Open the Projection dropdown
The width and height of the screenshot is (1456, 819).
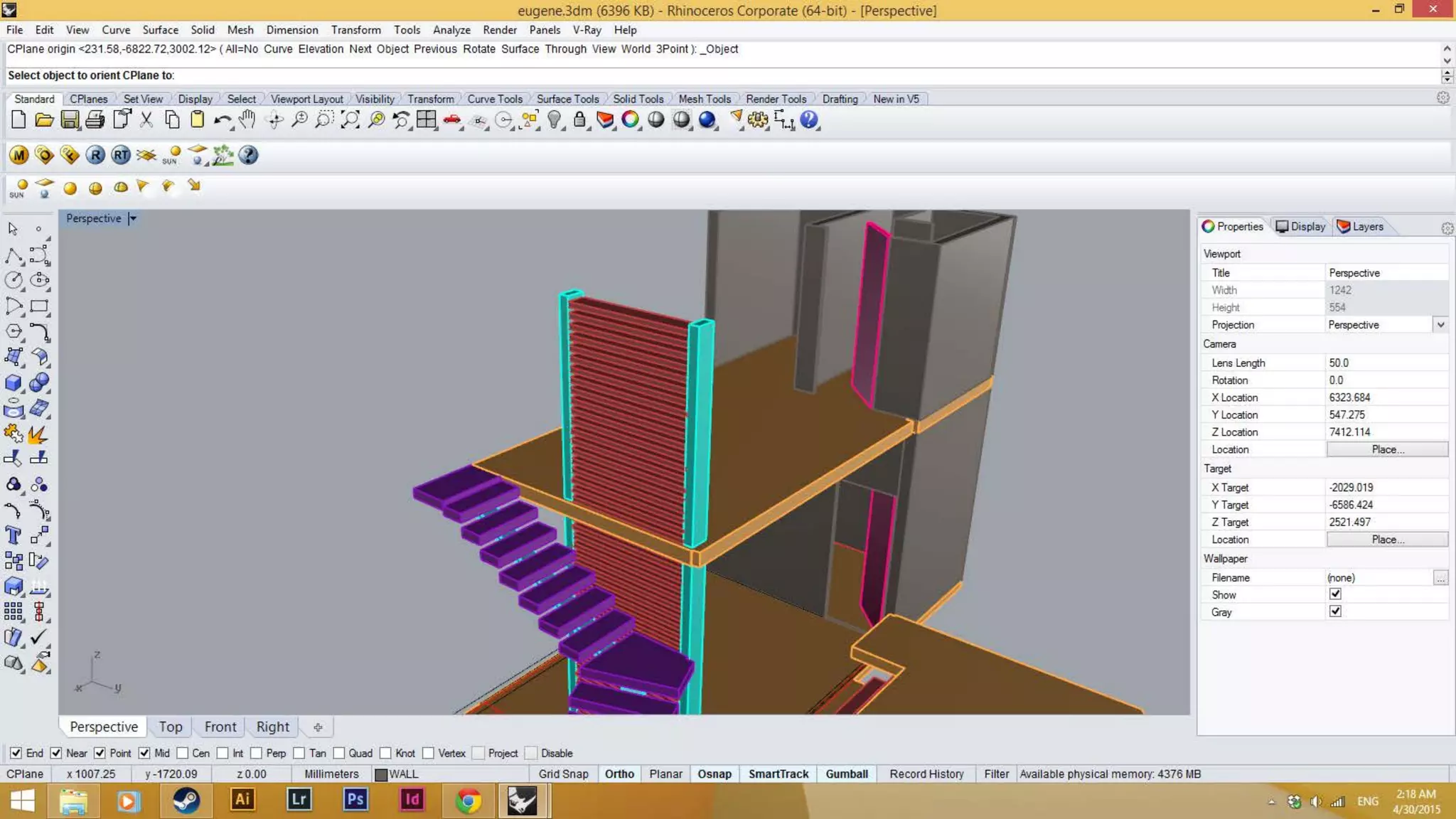tap(1440, 325)
